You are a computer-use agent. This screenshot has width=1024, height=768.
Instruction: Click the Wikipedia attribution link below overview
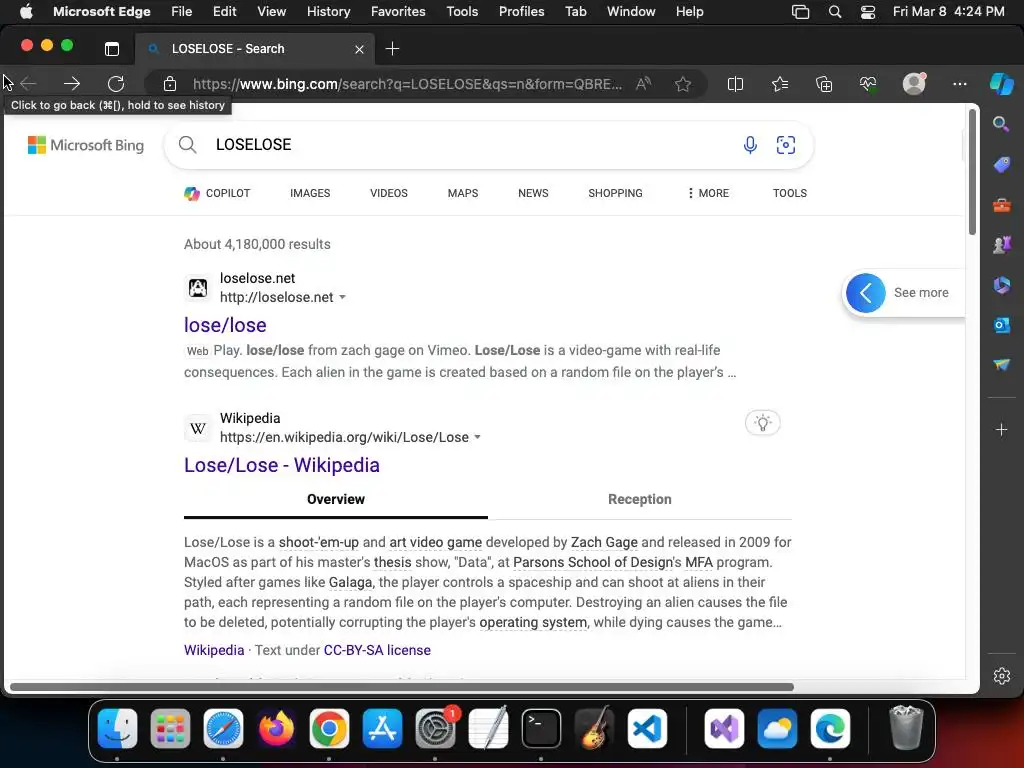click(214, 650)
